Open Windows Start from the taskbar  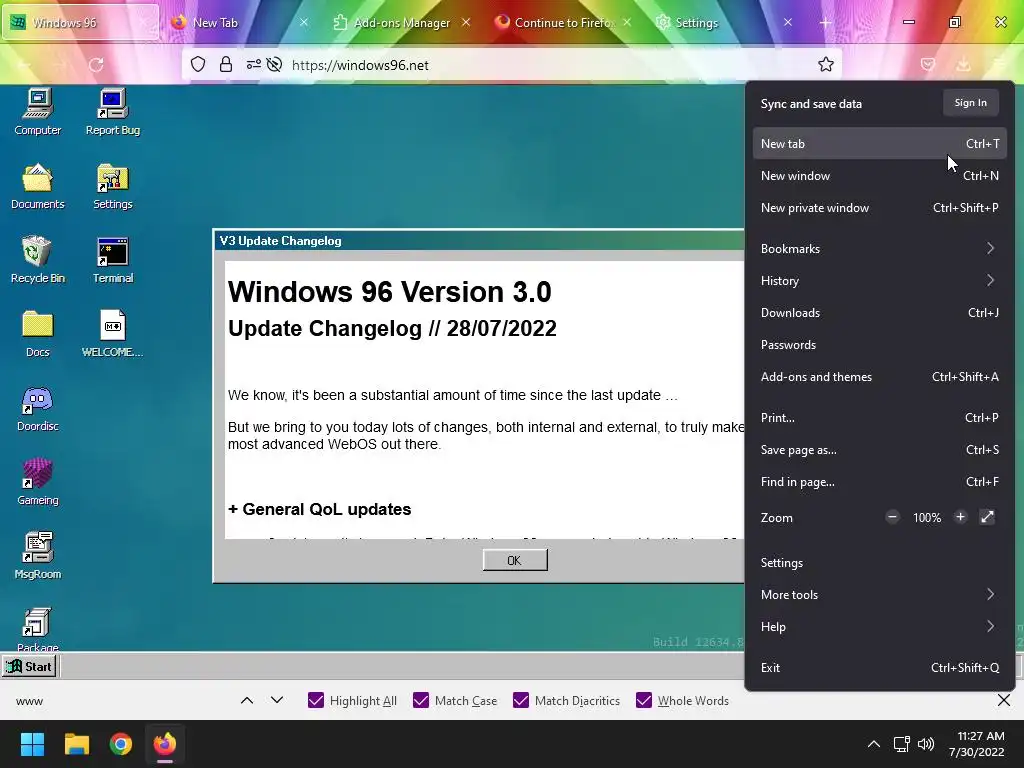click(x=32, y=744)
